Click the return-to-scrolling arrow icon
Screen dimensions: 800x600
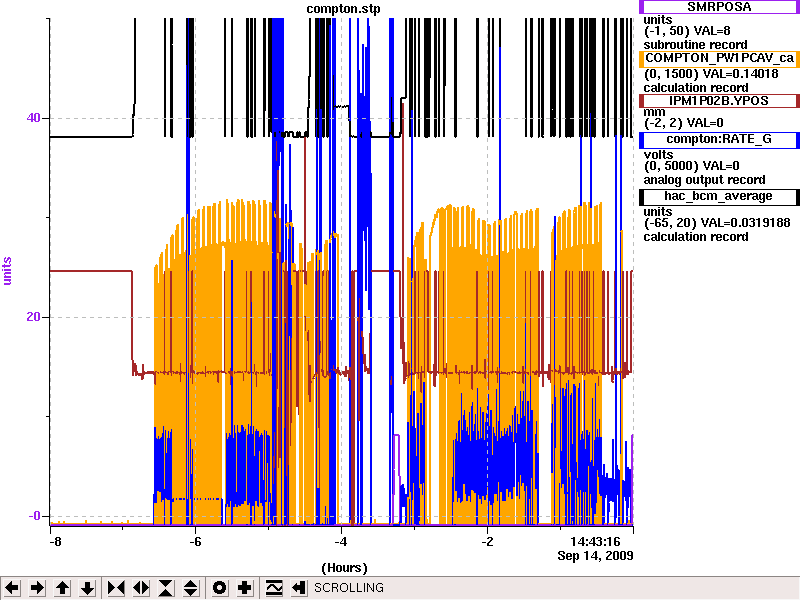pyautogui.click(x=298, y=588)
